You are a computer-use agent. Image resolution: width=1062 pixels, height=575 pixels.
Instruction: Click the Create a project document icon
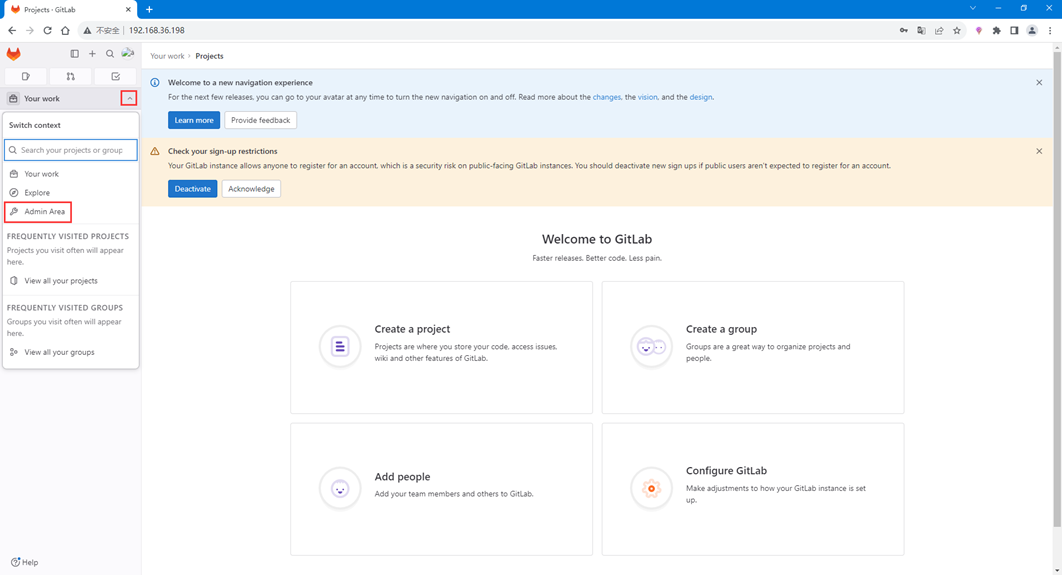point(340,347)
